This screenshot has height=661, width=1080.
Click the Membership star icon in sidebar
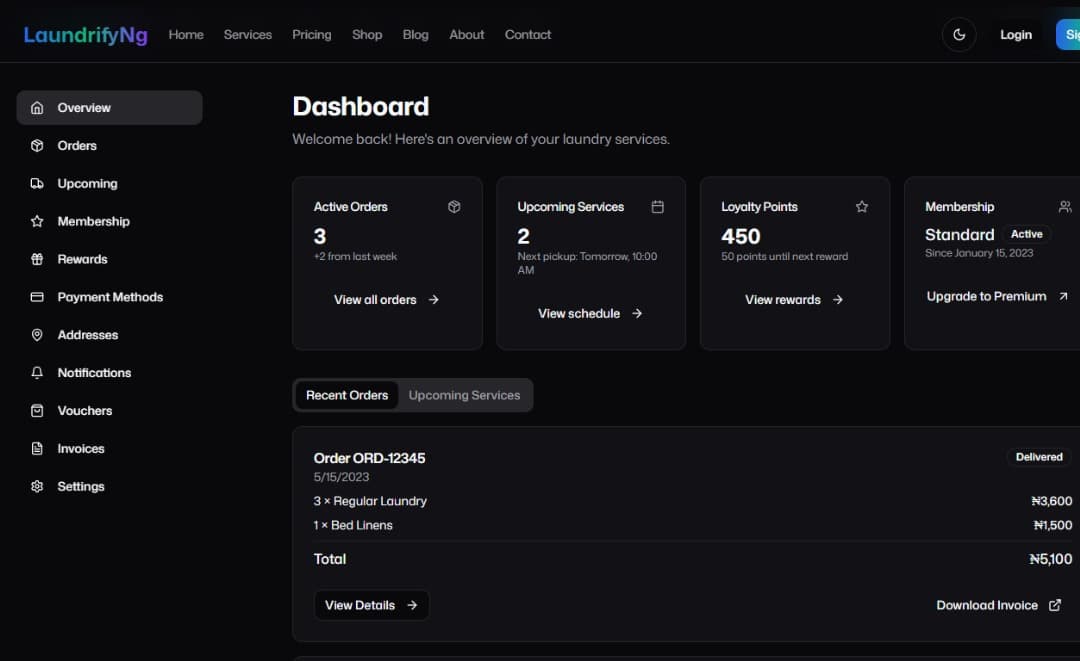tap(37, 222)
